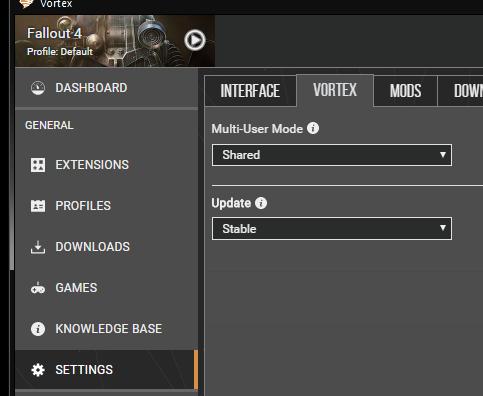
Task: Click the sidebar vertical scrollbar
Action: [12, 168]
